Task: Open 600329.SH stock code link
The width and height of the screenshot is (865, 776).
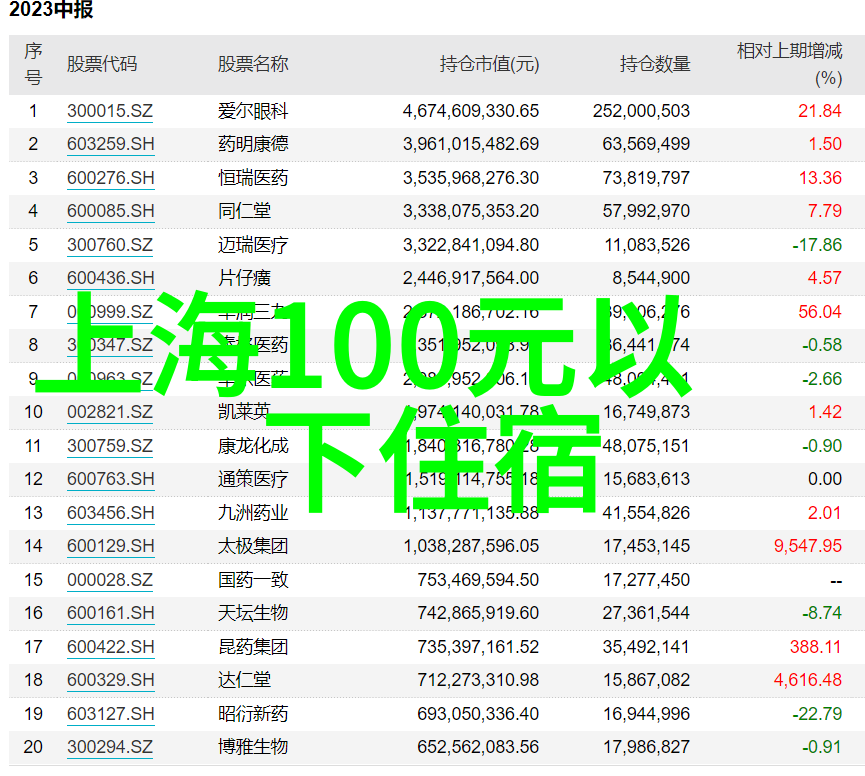Action: 111,680
